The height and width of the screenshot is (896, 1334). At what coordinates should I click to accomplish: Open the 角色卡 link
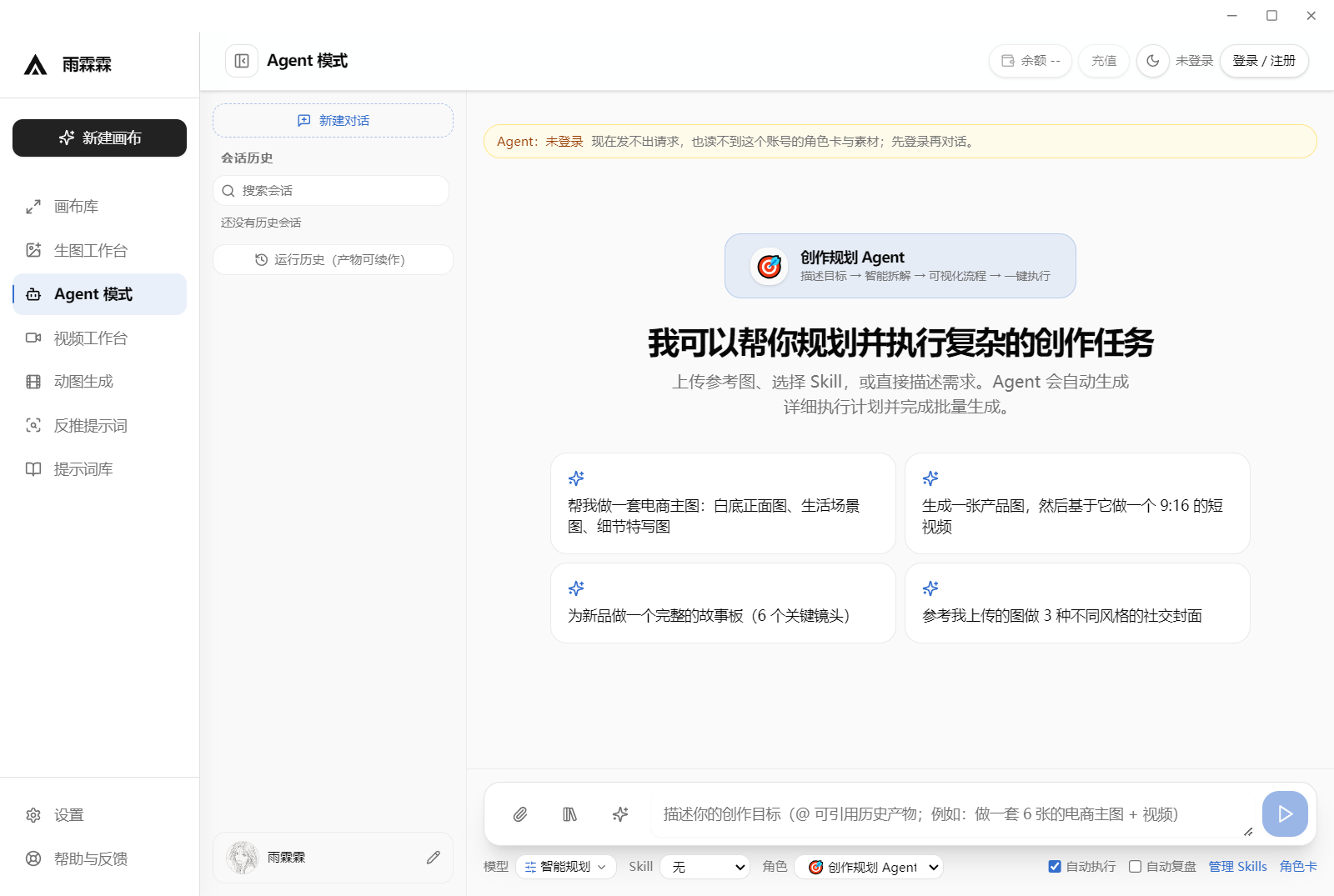(1298, 867)
